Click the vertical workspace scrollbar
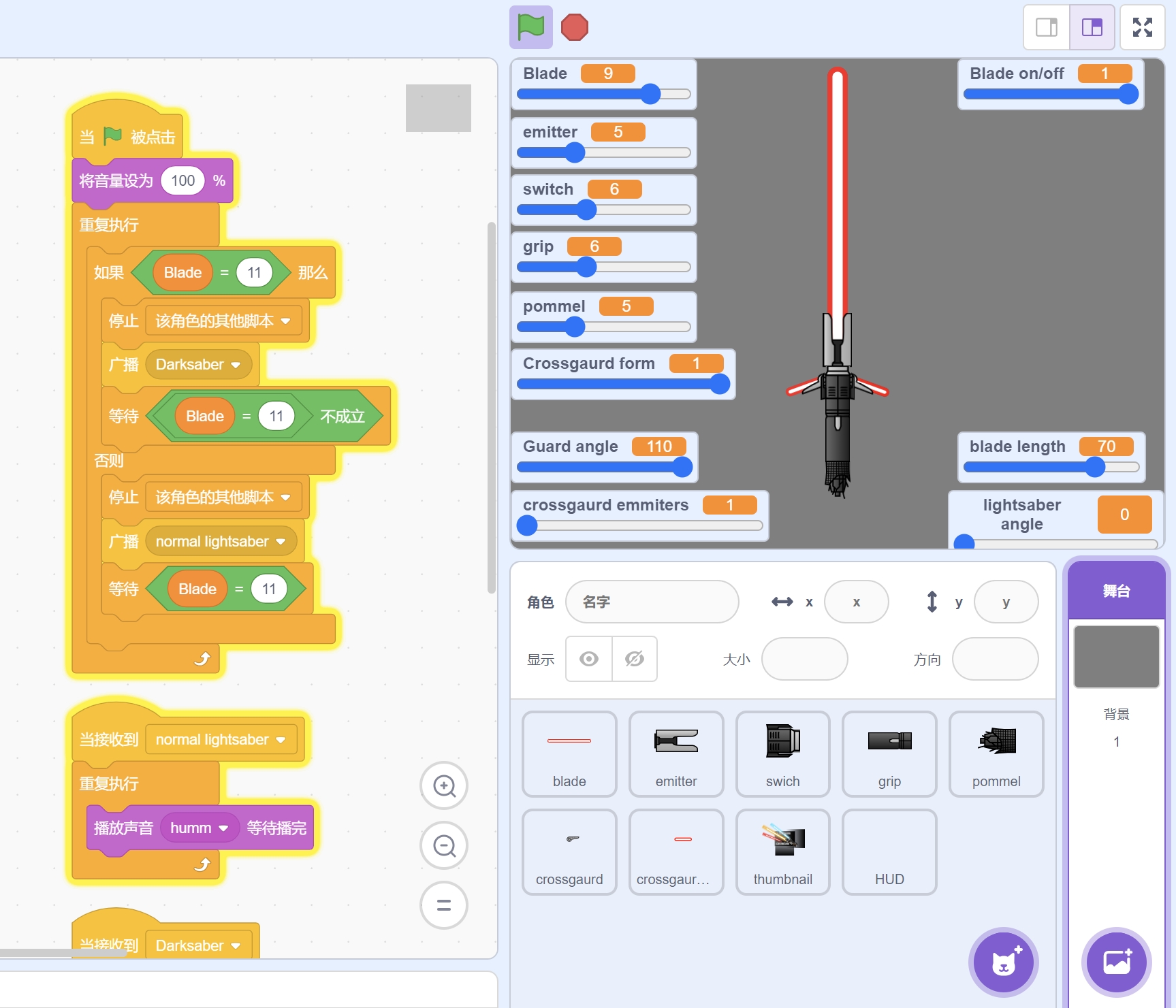The height and width of the screenshot is (1008, 1176). click(x=492, y=408)
